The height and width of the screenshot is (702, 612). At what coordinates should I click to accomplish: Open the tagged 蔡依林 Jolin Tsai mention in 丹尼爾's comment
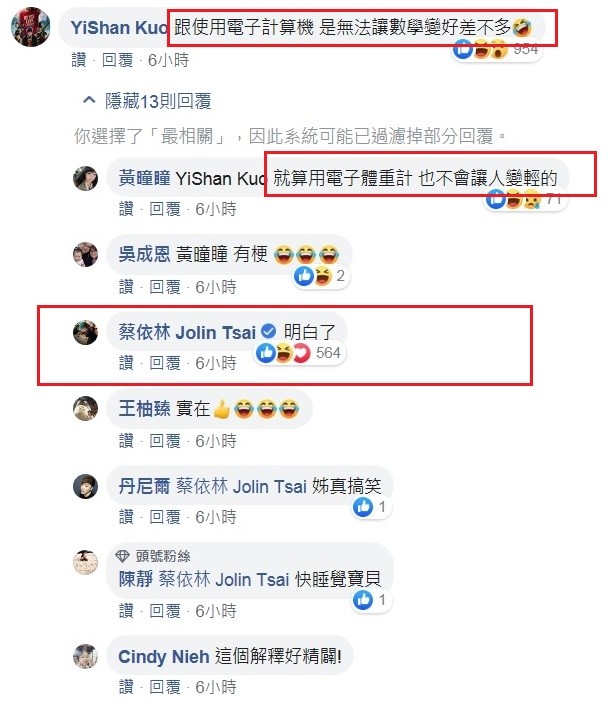[241, 486]
